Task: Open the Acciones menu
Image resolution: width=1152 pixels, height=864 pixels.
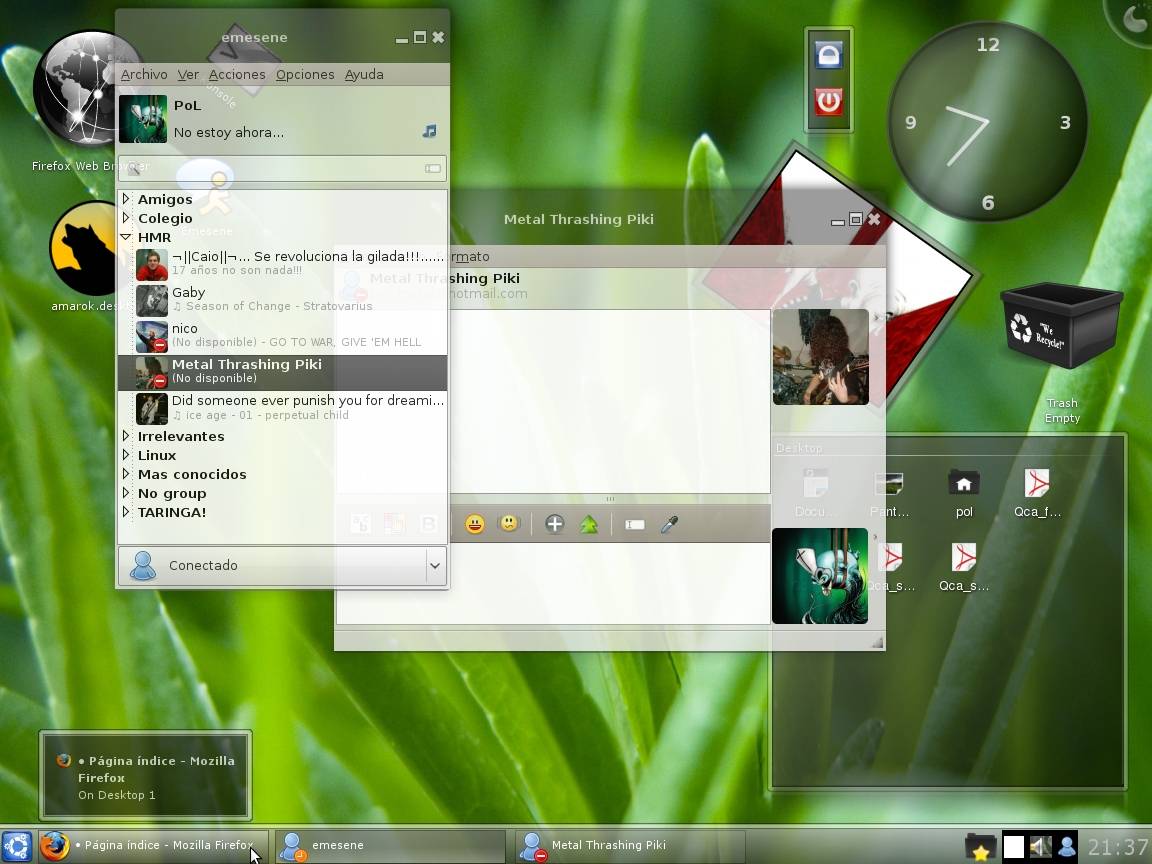Action: tap(237, 74)
